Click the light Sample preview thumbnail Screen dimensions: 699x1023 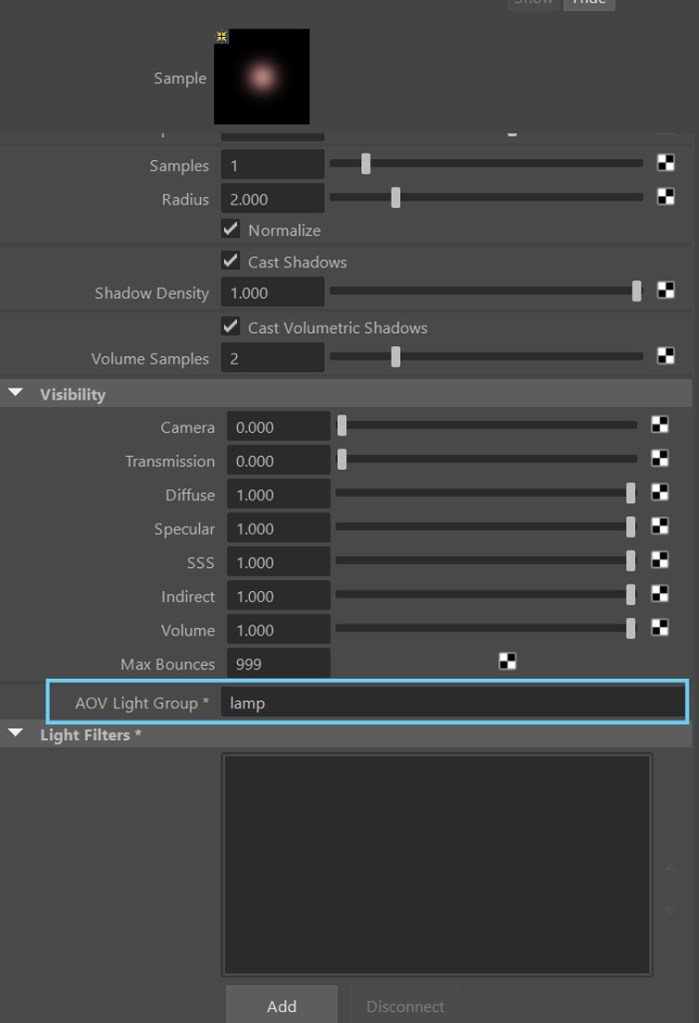pos(262,77)
